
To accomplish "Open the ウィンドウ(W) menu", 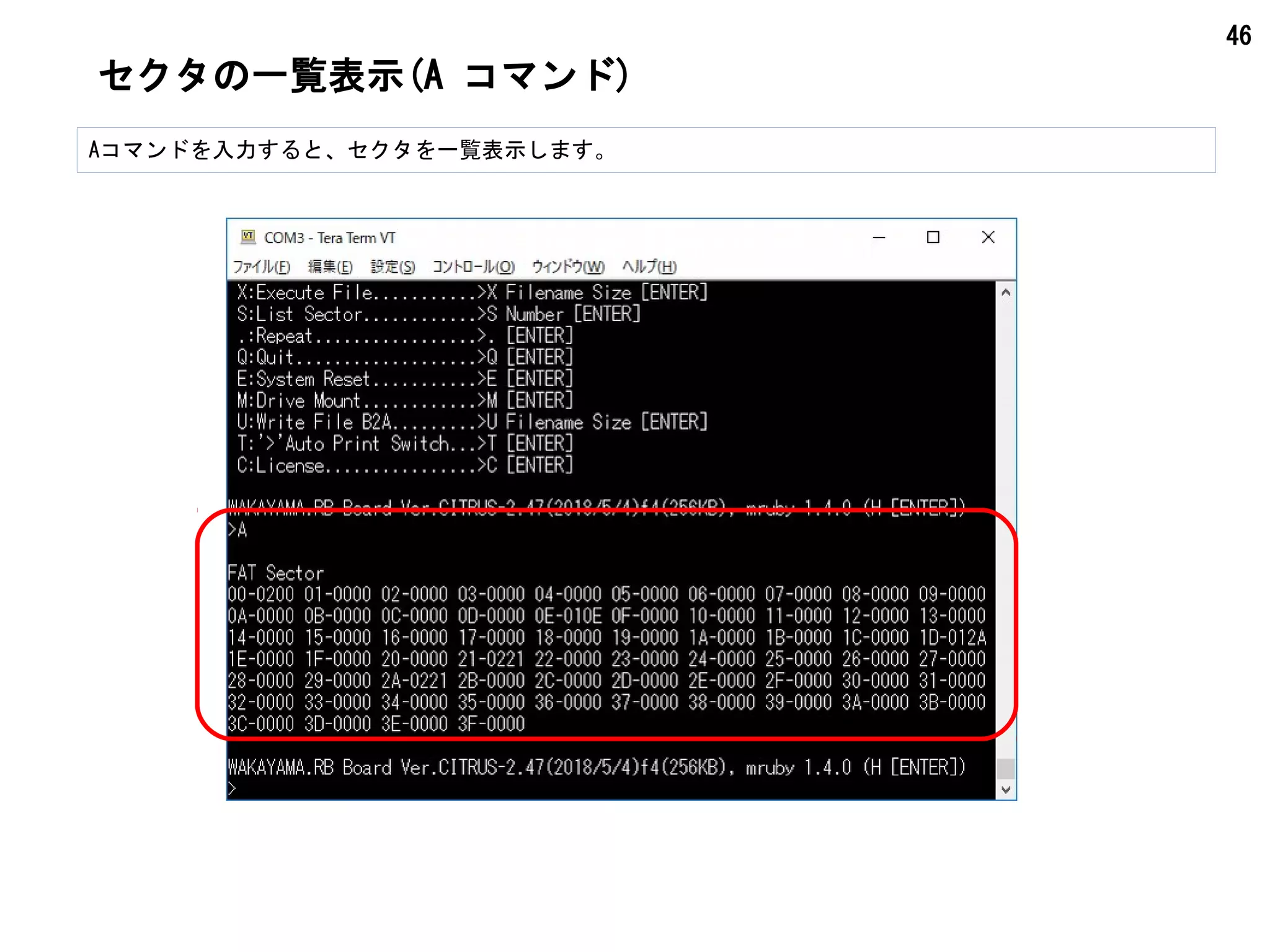I will [568, 267].
